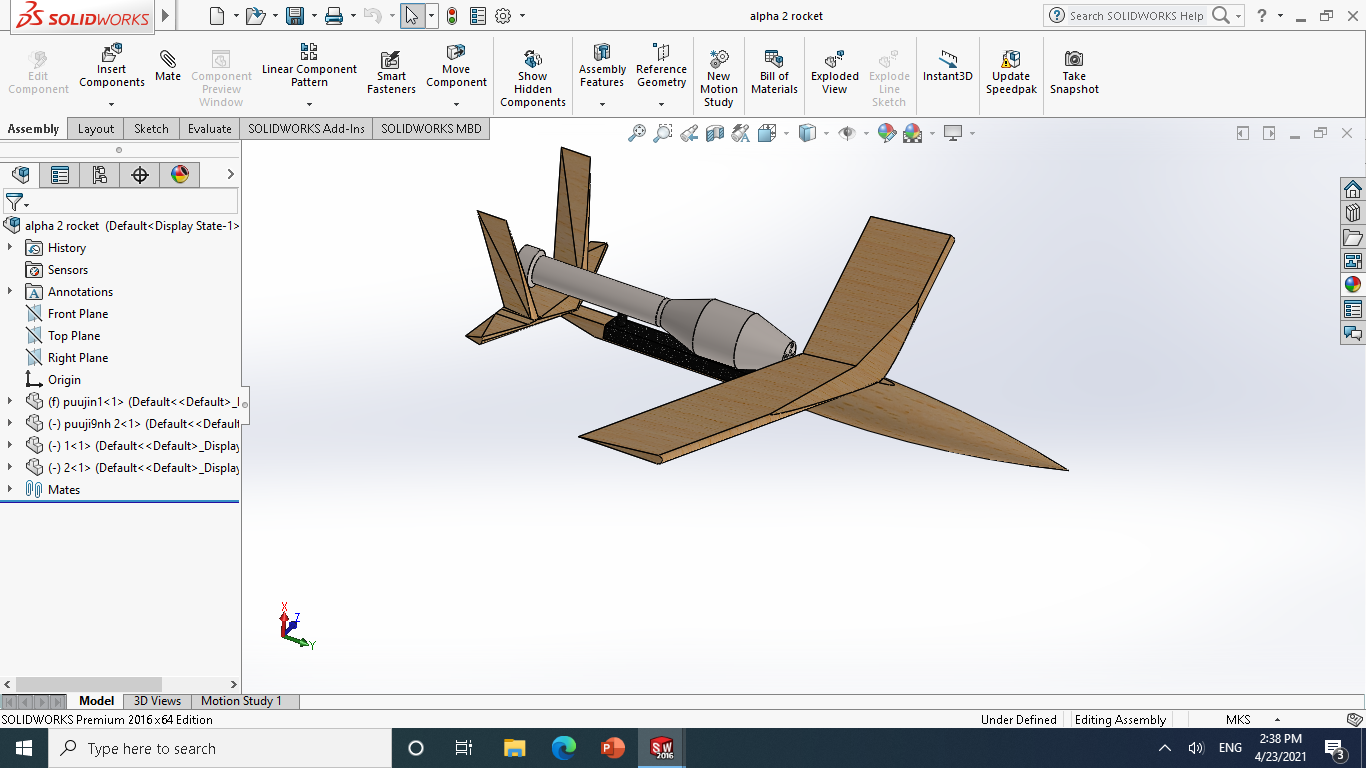Switch to the Evaluate tab
1366x768 pixels.
[x=209, y=128]
